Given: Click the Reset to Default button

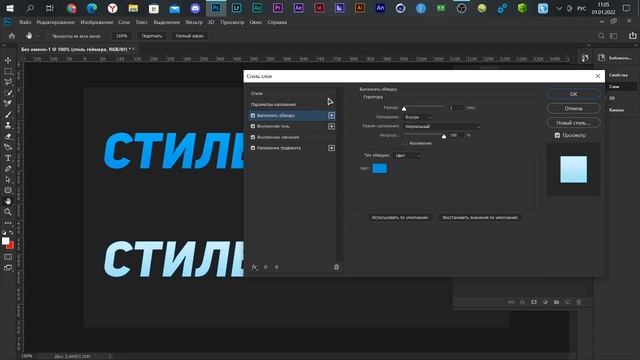Looking at the screenshot, I should (x=480, y=218).
